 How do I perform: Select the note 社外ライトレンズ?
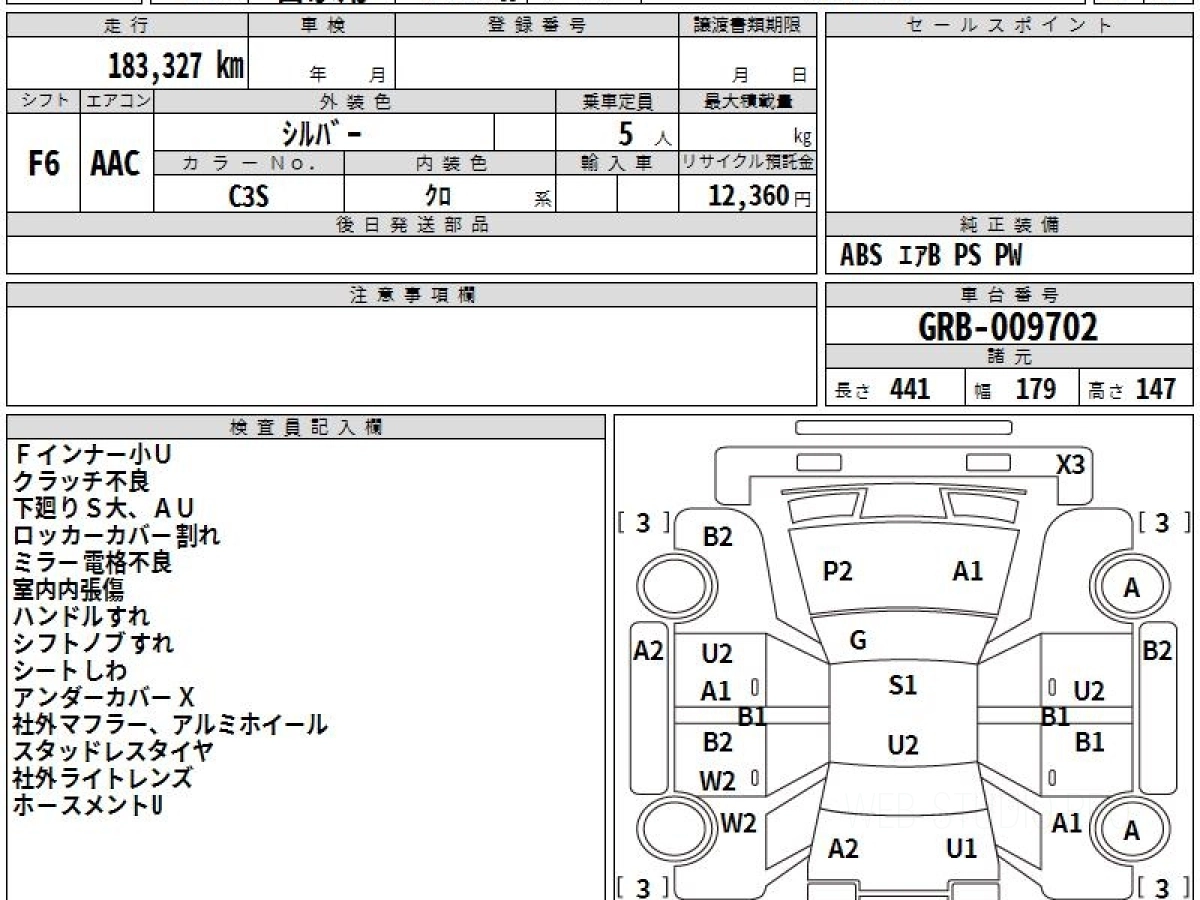103,779
